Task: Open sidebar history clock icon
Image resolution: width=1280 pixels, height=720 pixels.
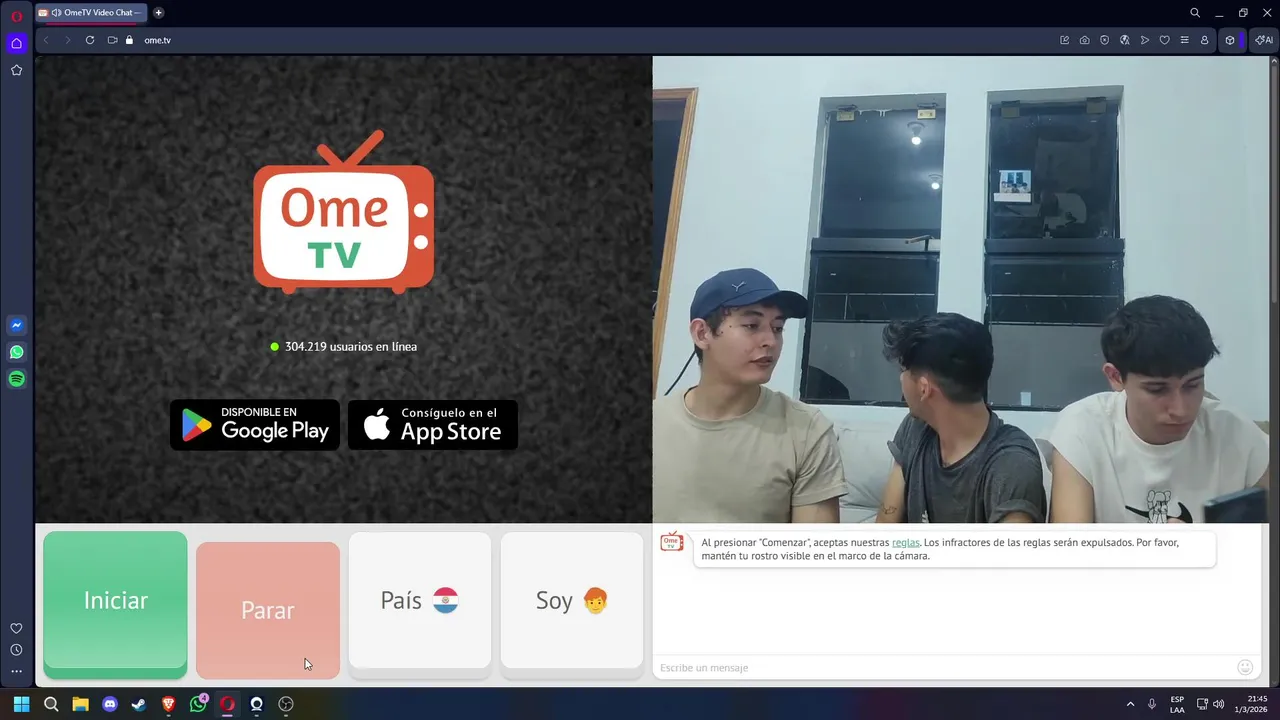Action: click(x=16, y=650)
